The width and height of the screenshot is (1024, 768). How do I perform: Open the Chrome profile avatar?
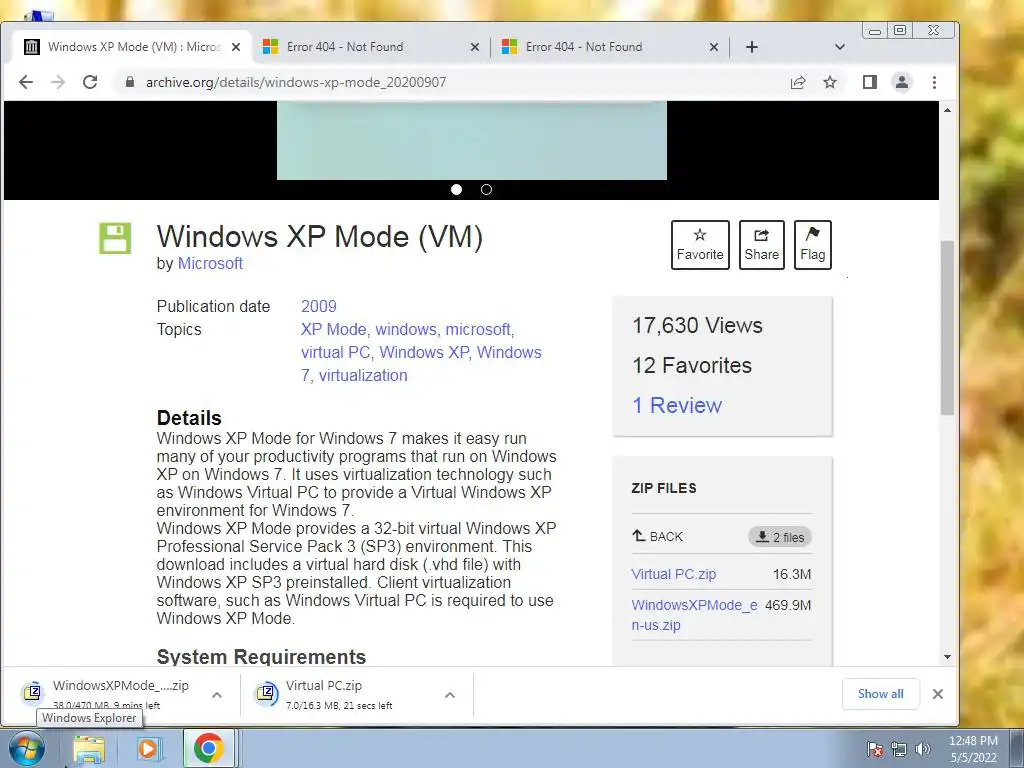902,82
